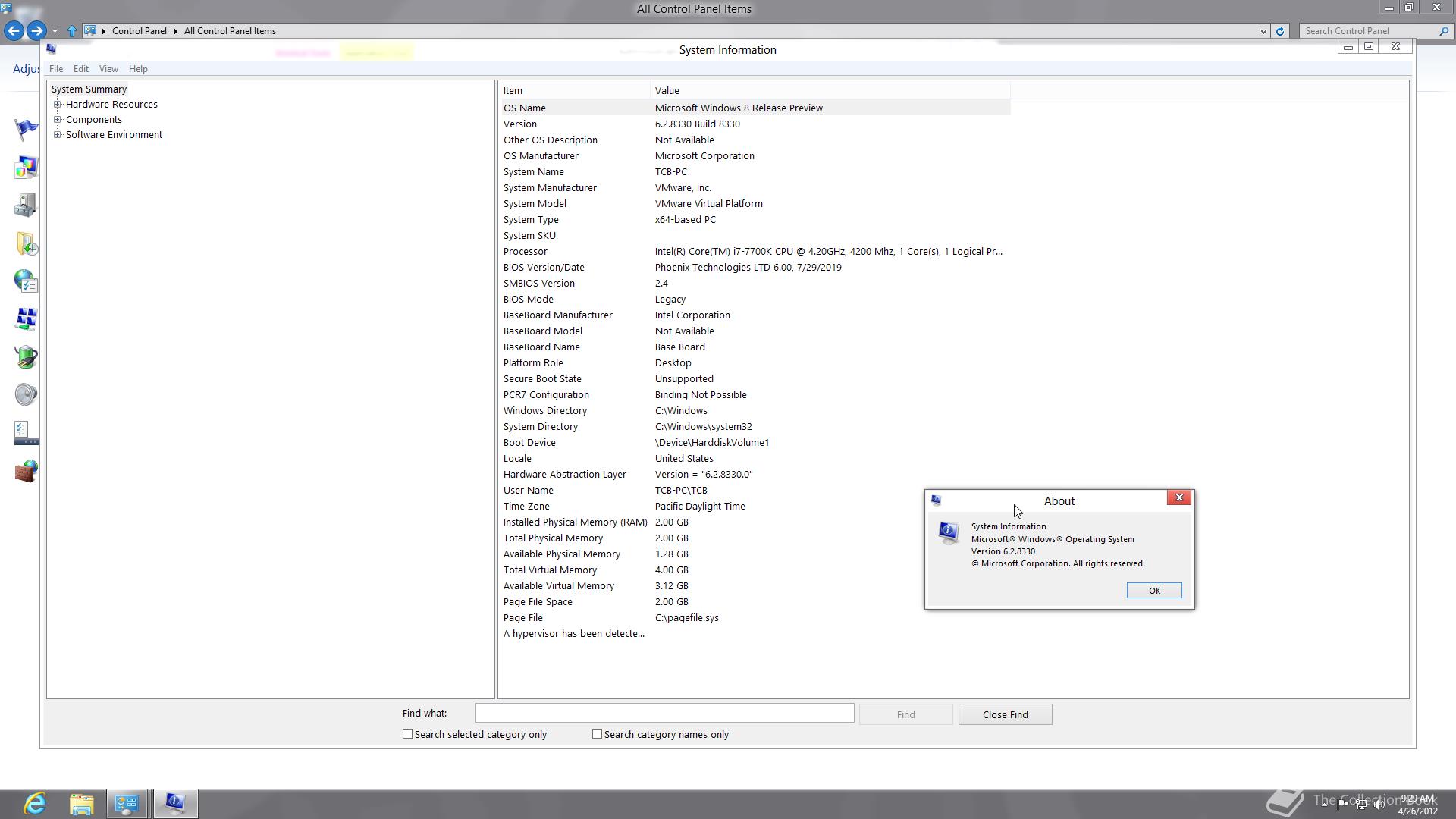
Task: Click OK in the About dialog
Action: point(1154,591)
